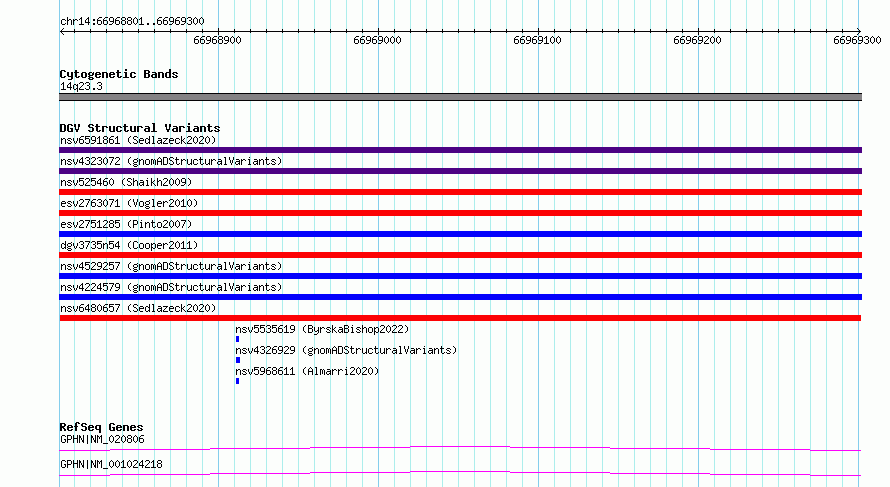Click the small blue marker under nsv5535619
Screen dimensions: 890x487
click(x=237, y=339)
